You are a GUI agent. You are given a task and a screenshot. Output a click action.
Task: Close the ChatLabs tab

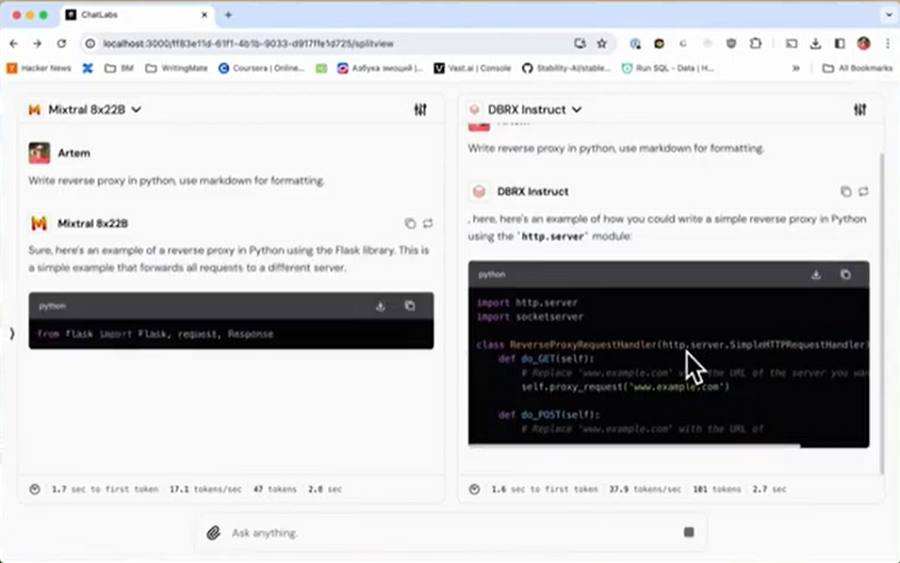pos(204,15)
